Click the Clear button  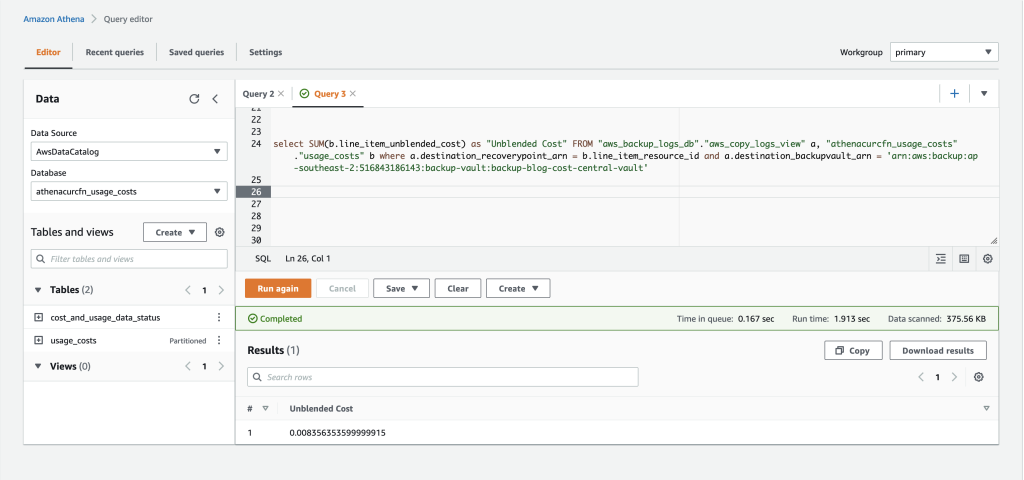[x=458, y=288]
